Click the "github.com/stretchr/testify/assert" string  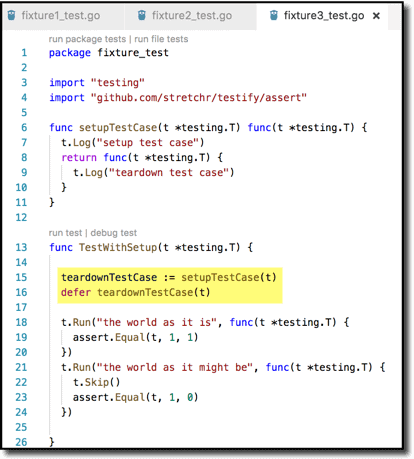199,98
